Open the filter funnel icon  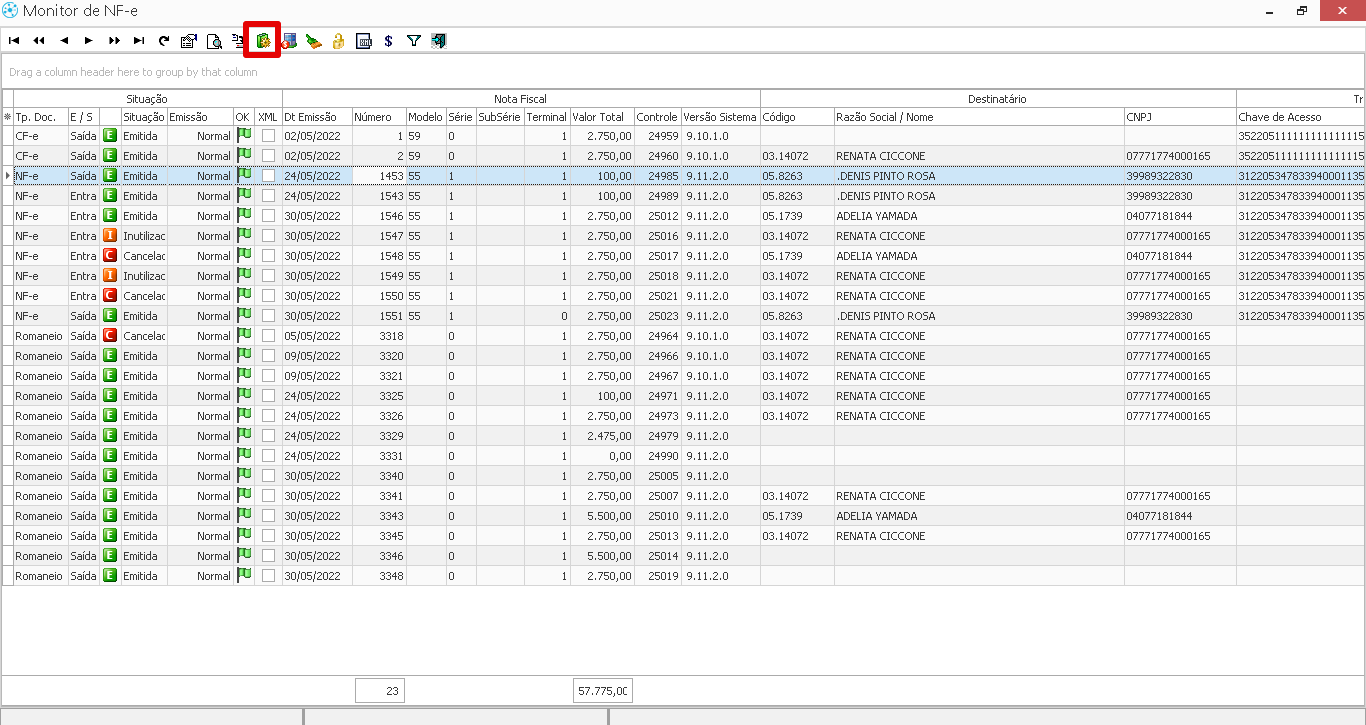point(414,41)
